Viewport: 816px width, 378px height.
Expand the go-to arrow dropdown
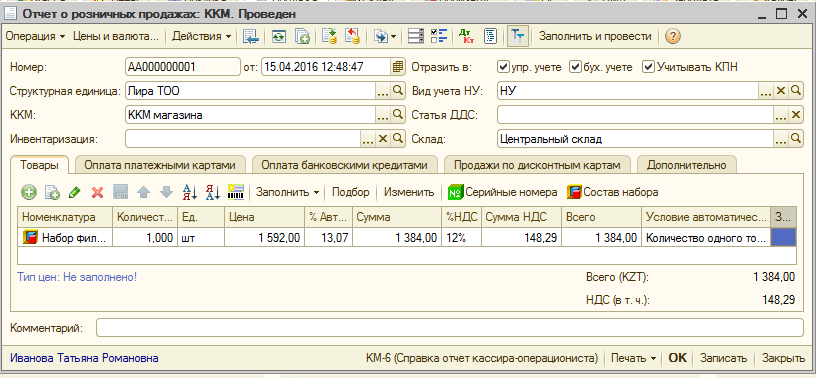pyautogui.click(x=393, y=36)
